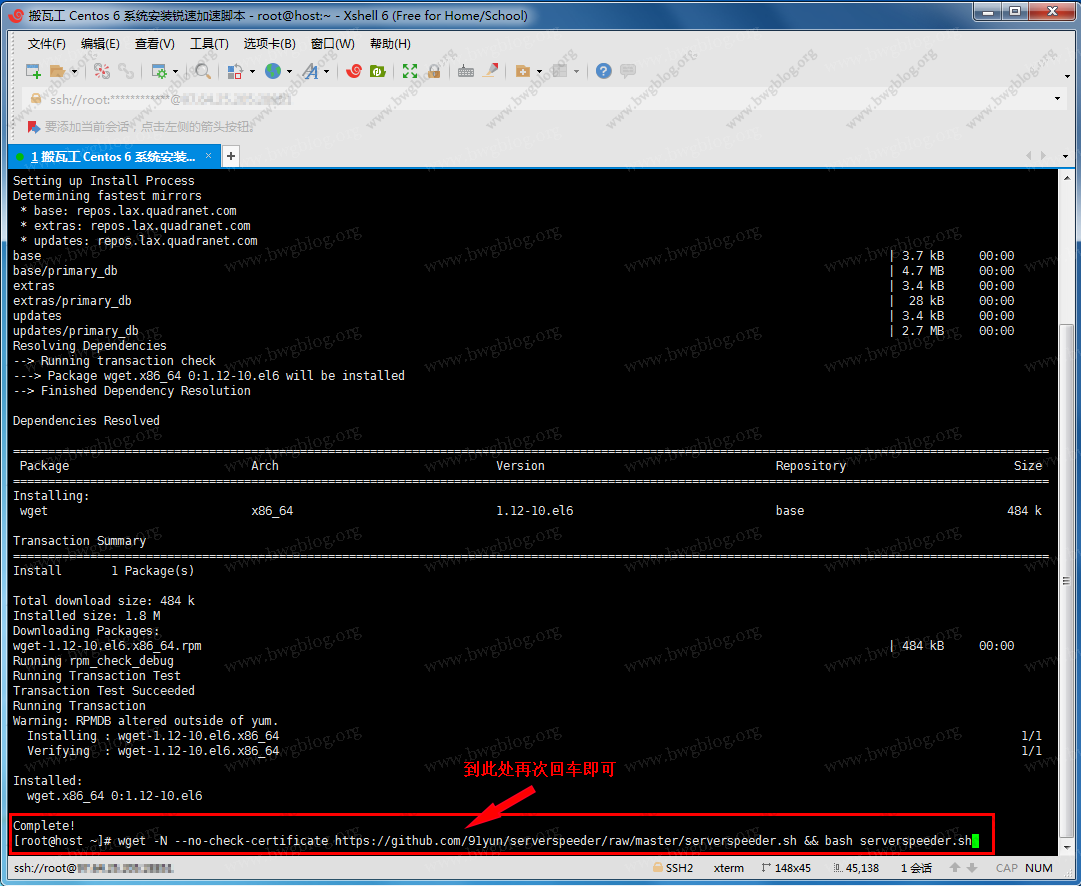The height and width of the screenshot is (886, 1081).
Task: Click the ssh://root address bar field
Action: coord(545,99)
